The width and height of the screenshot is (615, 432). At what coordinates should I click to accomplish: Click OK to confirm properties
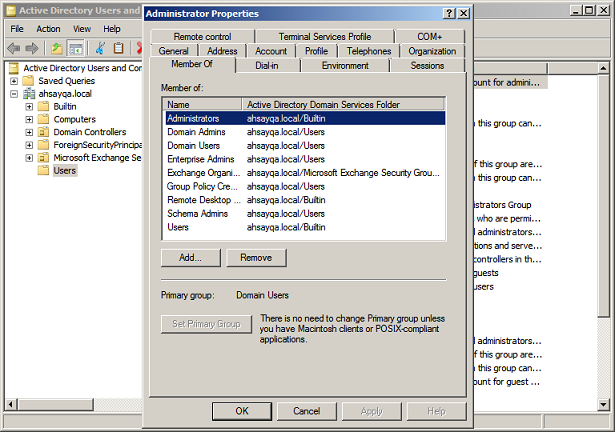(242, 411)
